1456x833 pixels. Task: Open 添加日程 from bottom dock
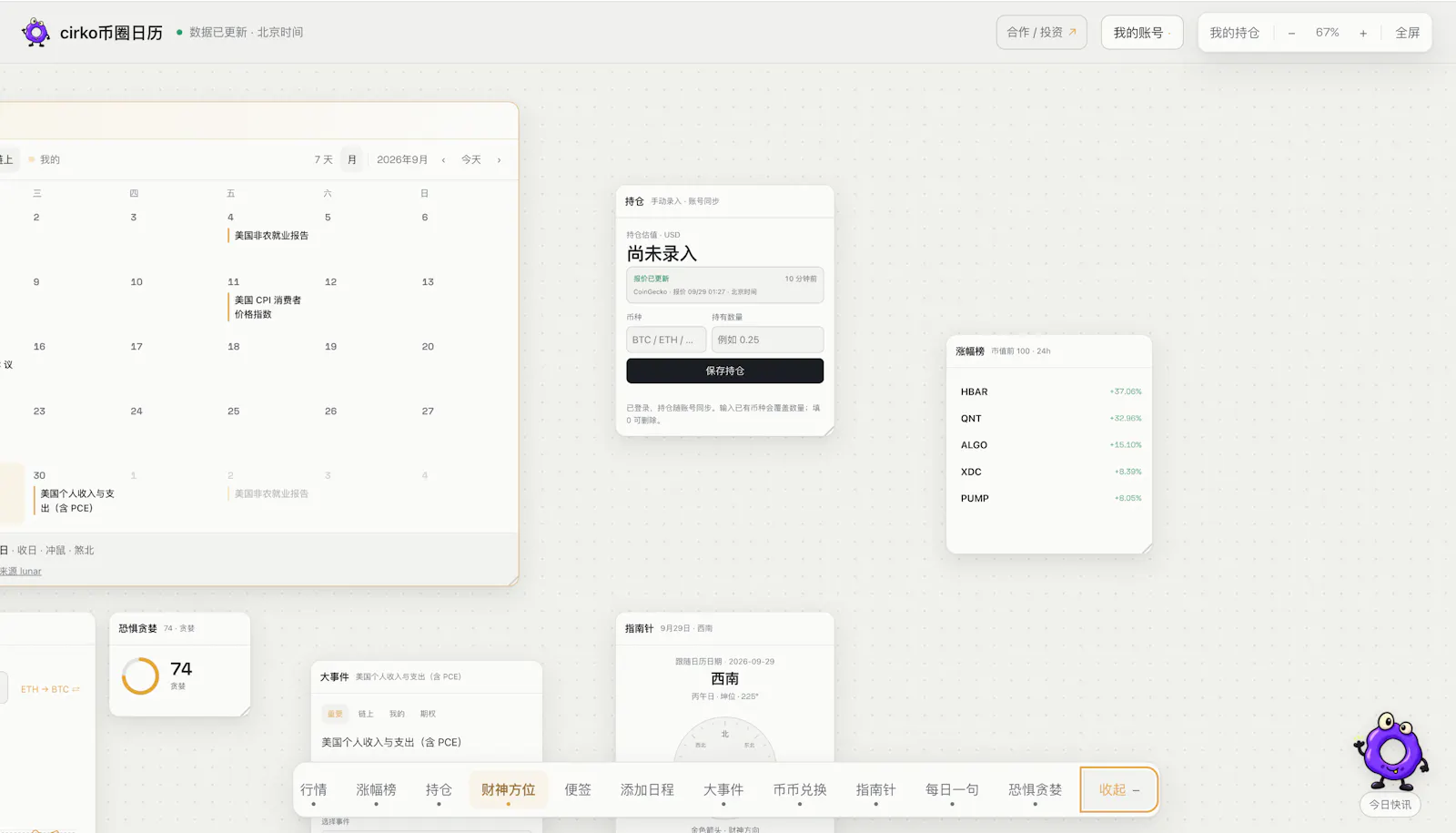647,790
